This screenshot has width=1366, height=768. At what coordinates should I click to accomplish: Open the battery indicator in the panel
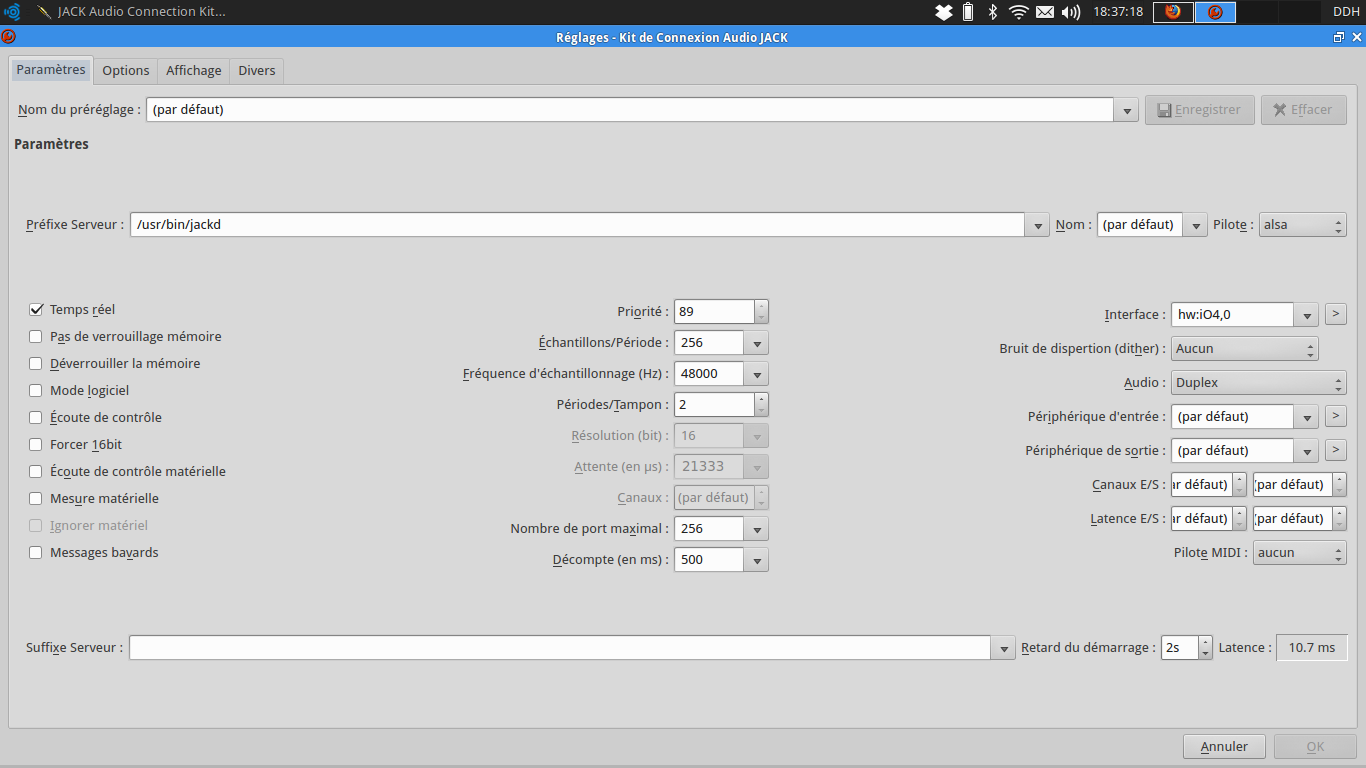coord(968,12)
